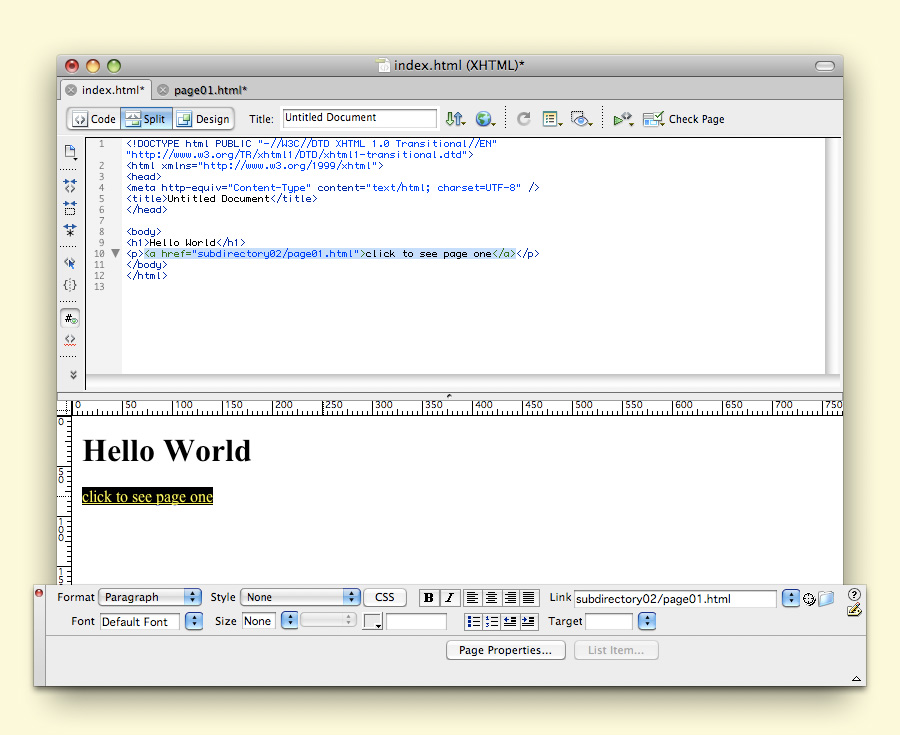The height and width of the screenshot is (735, 900).
Task: Click the File Management icon
Action: [455, 119]
